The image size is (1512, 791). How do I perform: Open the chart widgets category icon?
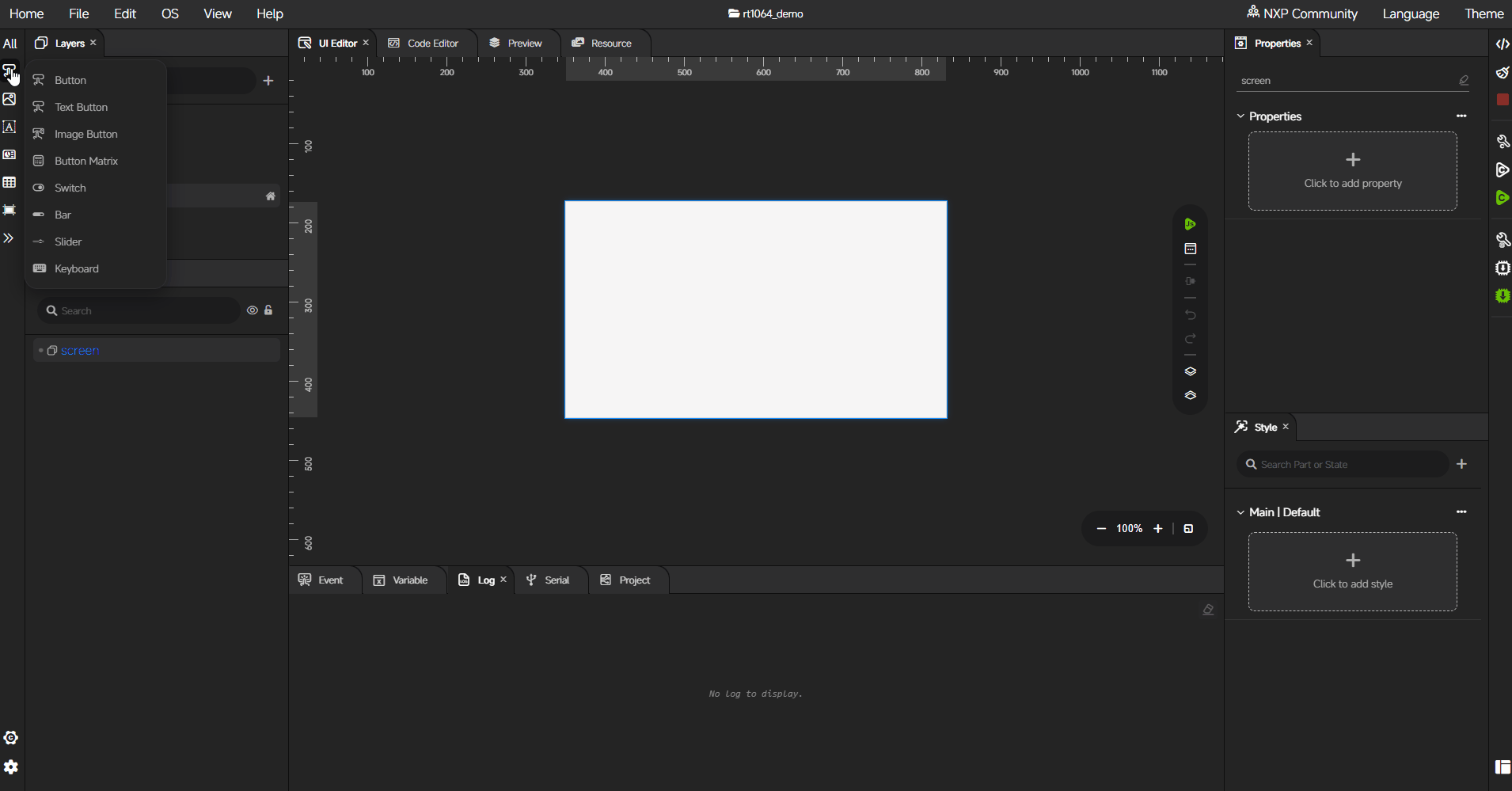(9, 154)
